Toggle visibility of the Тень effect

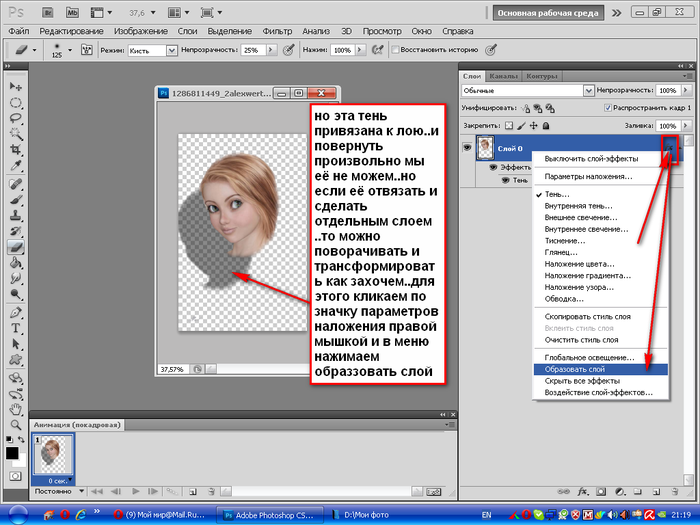(x=504, y=180)
